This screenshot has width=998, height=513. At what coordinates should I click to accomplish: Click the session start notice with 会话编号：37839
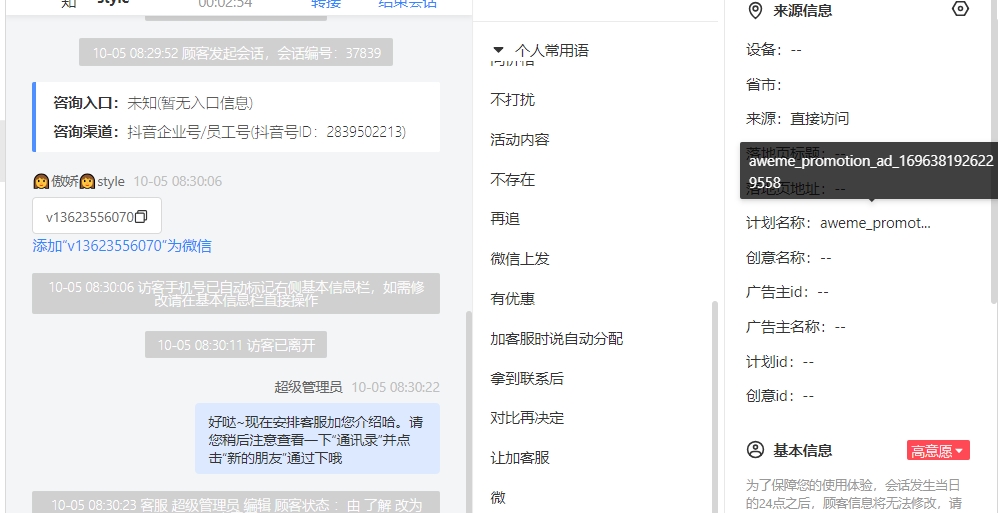[x=235, y=52]
